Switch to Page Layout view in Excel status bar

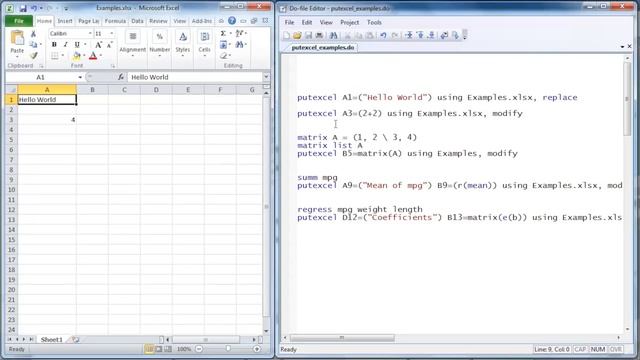(x=159, y=349)
